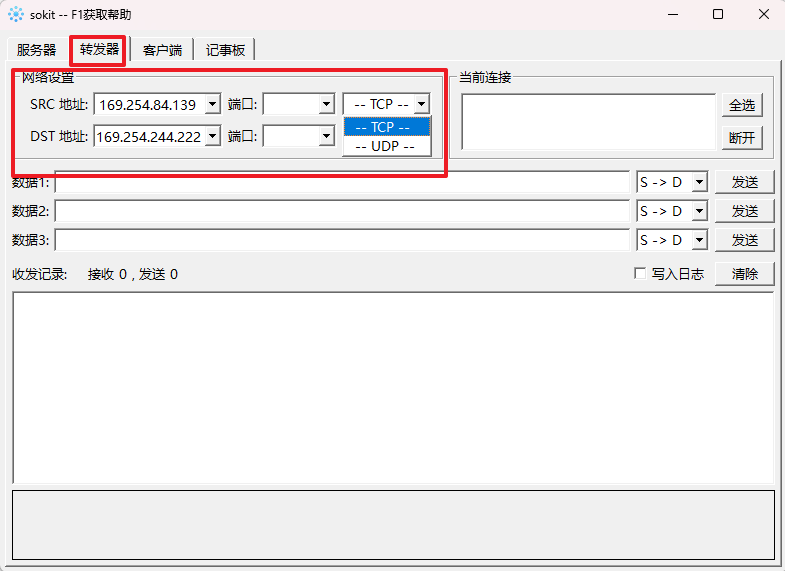Click 发送 button for 数据3
Image resolution: width=785 pixels, height=571 pixels.
click(x=744, y=240)
